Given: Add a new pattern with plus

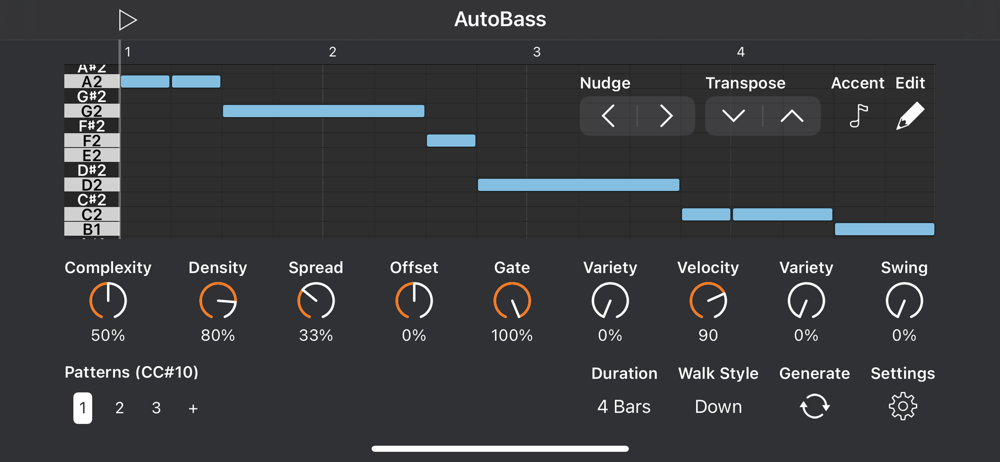Looking at the screenshot, I should (193, 408).
